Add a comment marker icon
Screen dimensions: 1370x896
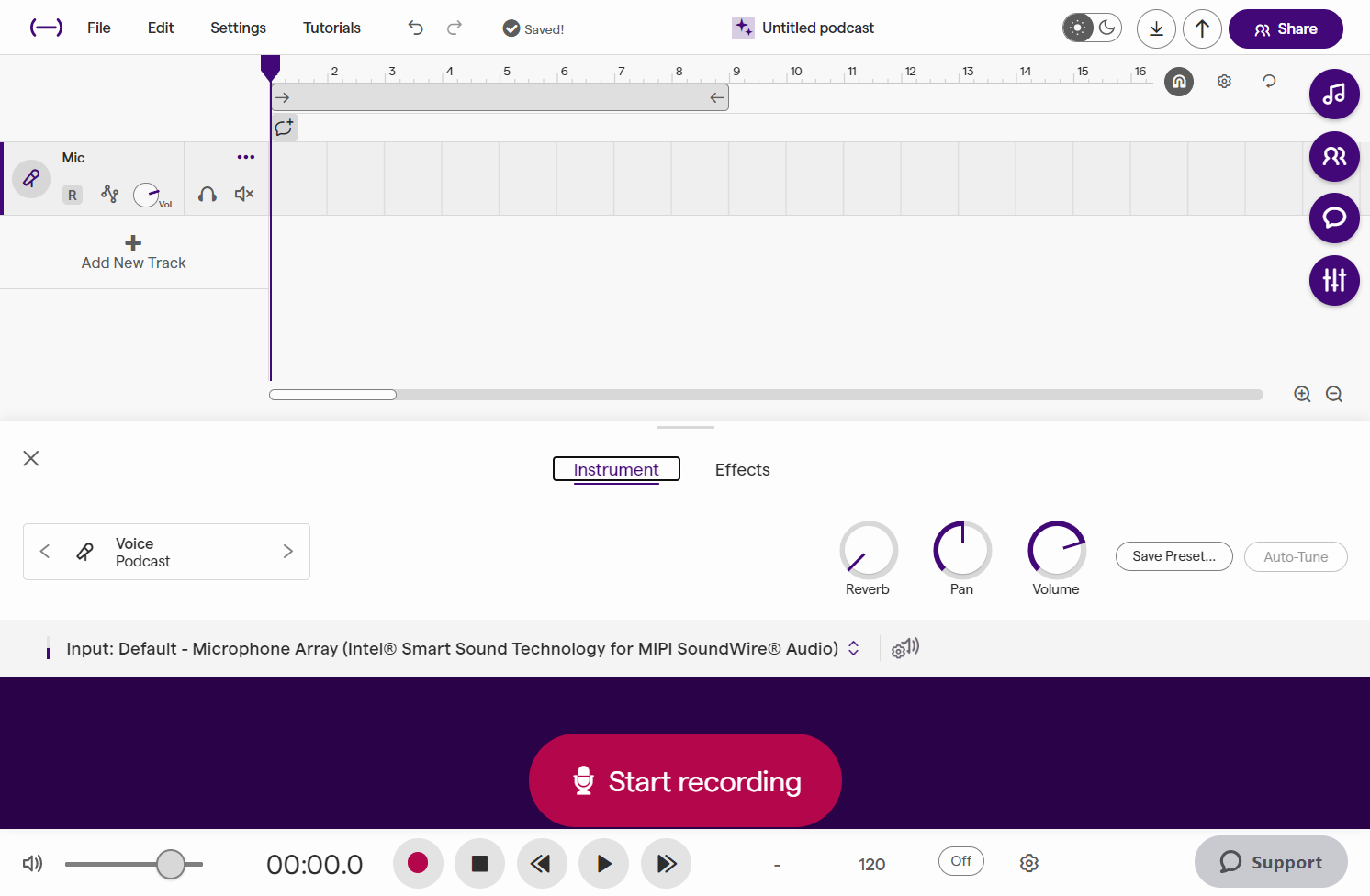tap(285, 128)
